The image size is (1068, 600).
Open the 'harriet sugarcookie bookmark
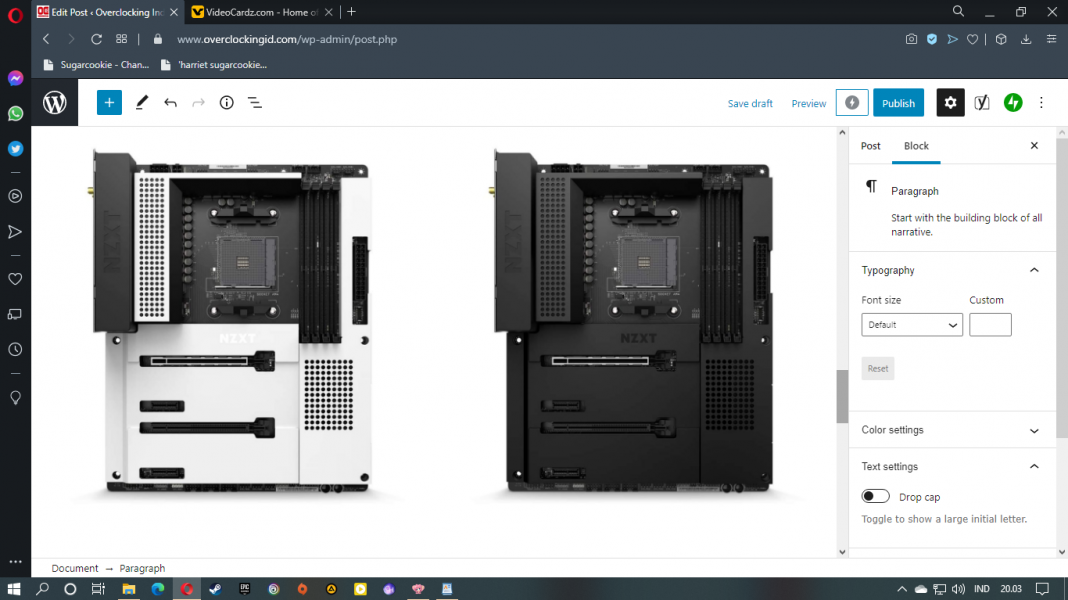[214, 65]
